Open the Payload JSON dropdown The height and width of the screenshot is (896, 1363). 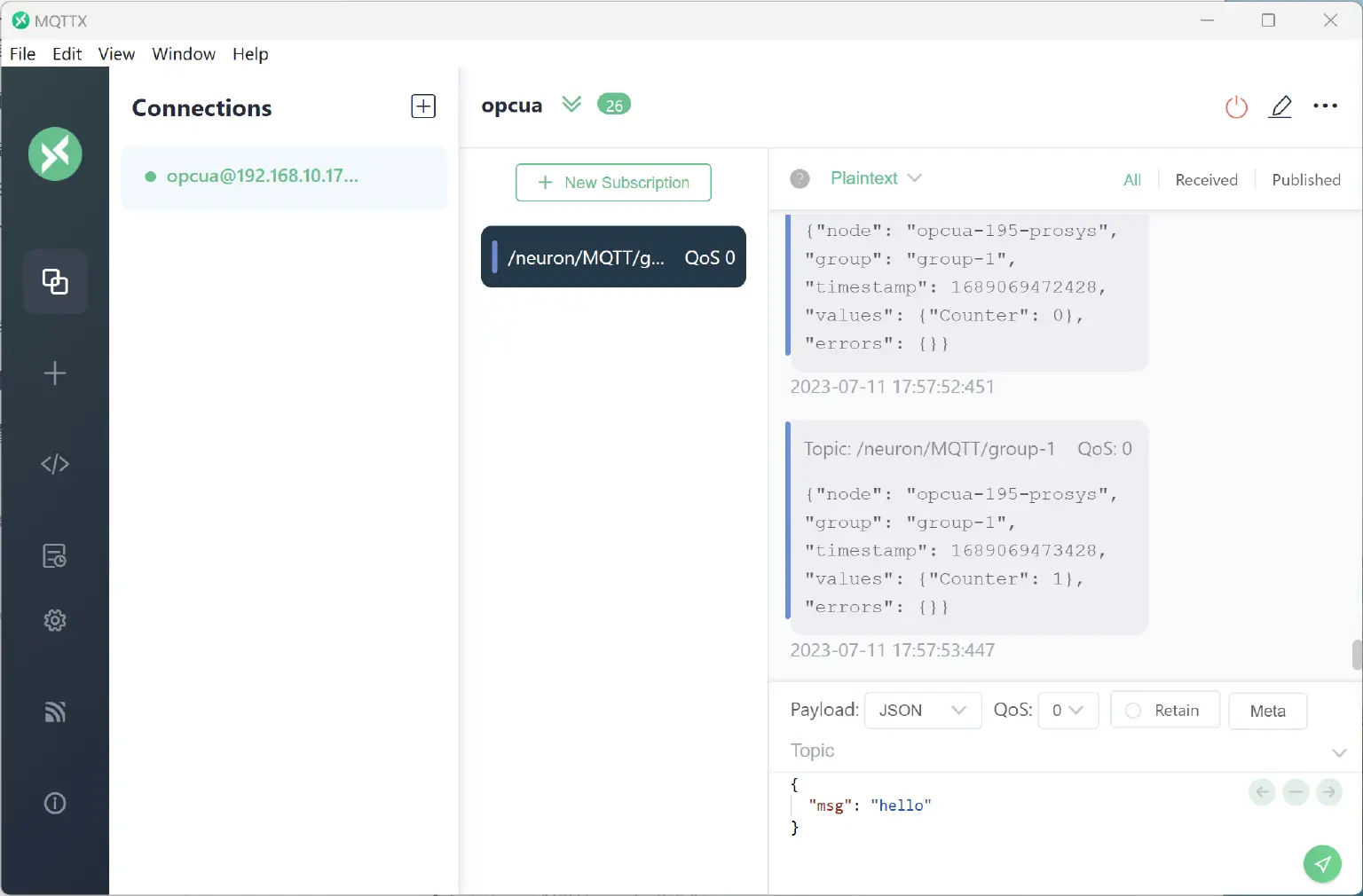point(922,711)
